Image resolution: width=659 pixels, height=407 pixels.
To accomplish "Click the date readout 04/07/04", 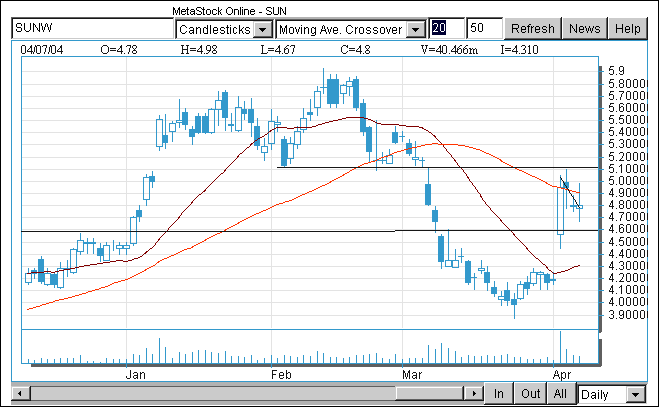I will tap(42, 50).
